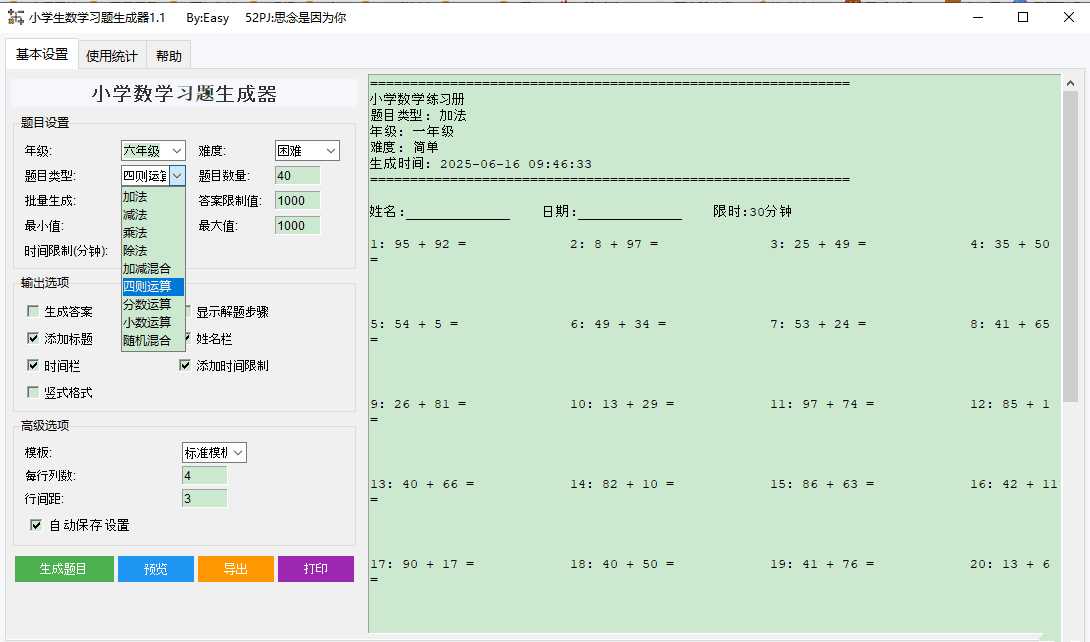Click the purple 打印 print button
This screenshot has width=1090, height=642.
tap(316, 568)
